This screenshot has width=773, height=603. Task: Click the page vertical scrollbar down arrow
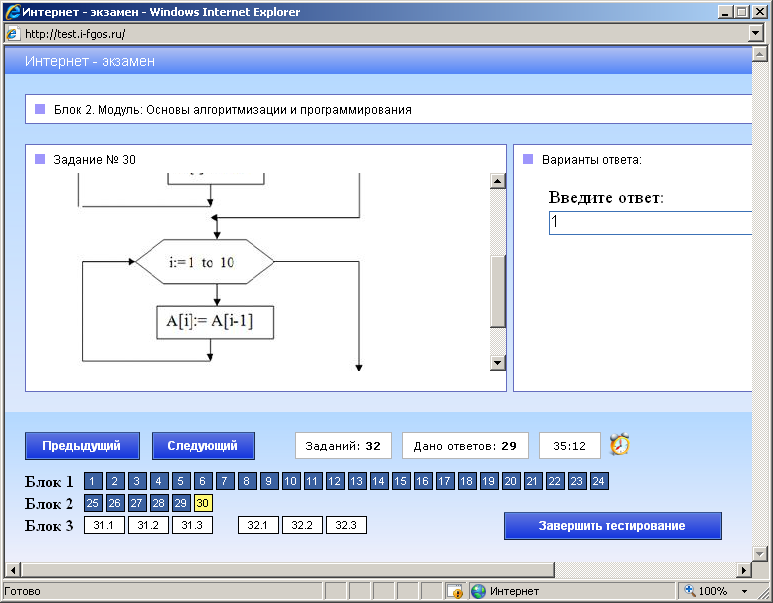[759, 553]
